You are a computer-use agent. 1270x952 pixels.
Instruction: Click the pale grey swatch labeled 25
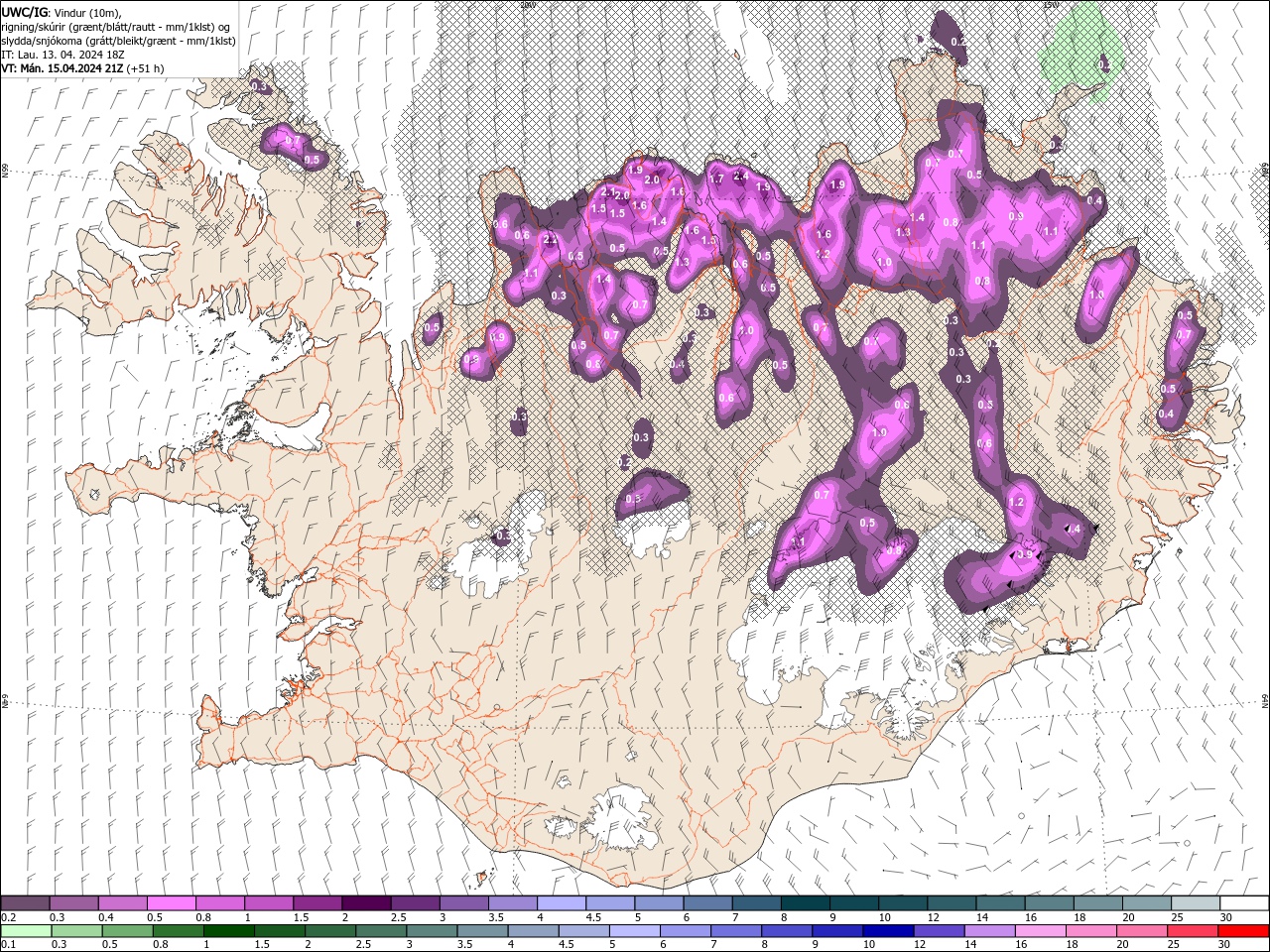click(1196, 902)
